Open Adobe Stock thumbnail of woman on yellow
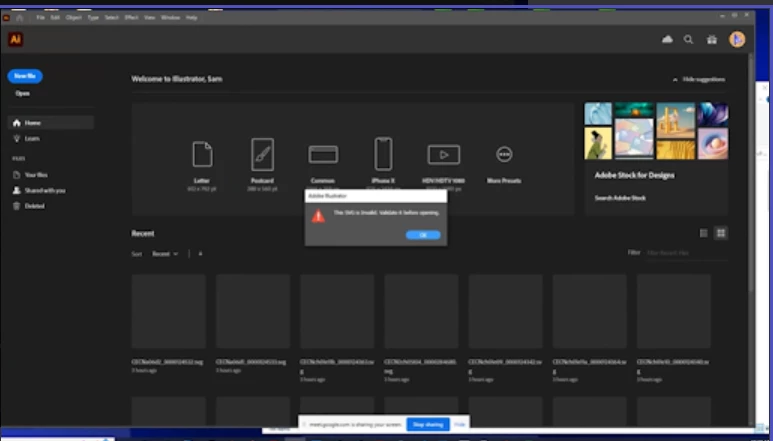This screenshot has width=773, height=441. point(598,143)
